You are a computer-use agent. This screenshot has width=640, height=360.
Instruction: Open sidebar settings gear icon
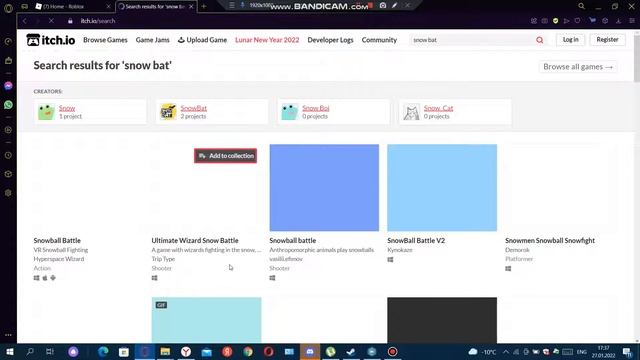click(8, 193)
